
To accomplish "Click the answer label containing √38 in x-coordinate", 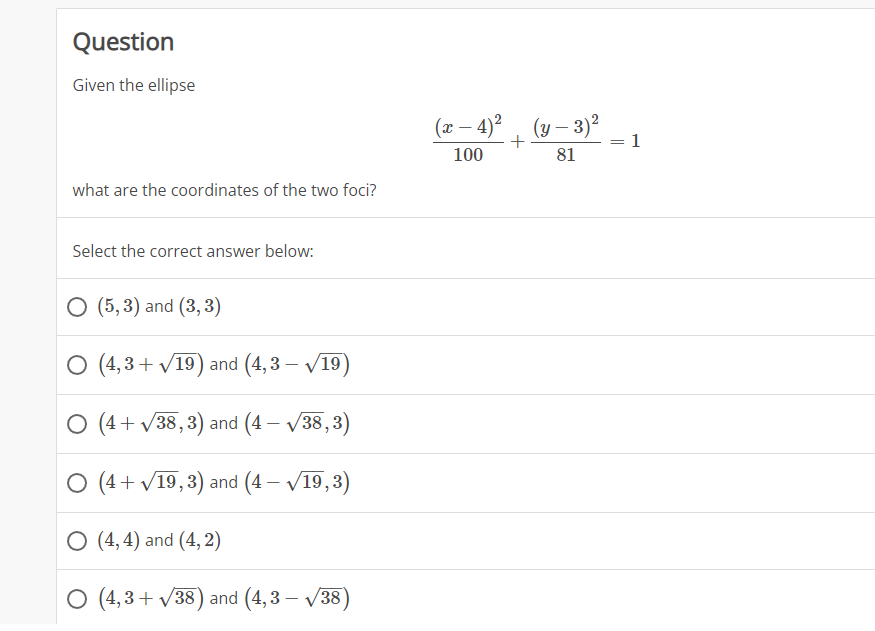I will point(224,423).
